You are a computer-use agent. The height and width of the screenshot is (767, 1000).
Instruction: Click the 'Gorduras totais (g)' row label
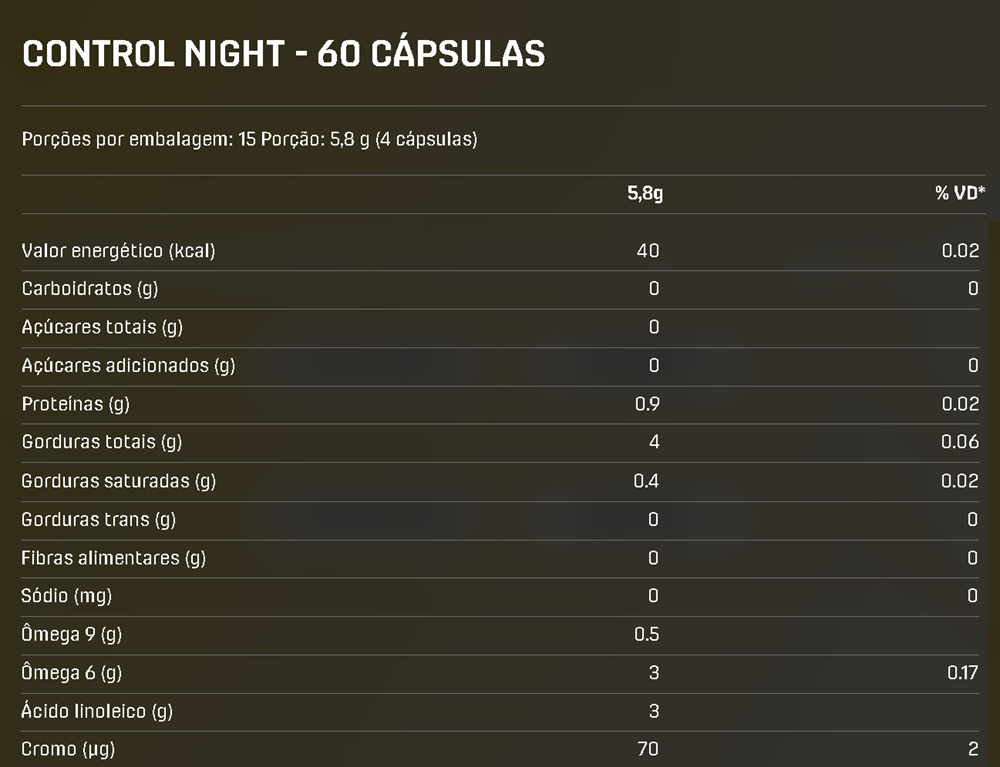click(x=102, y=442)
